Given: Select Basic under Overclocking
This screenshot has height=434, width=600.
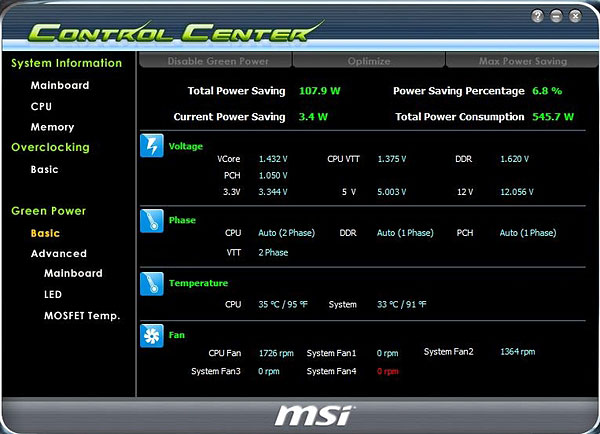Looking at the screenshot, I should coord(44,170).
